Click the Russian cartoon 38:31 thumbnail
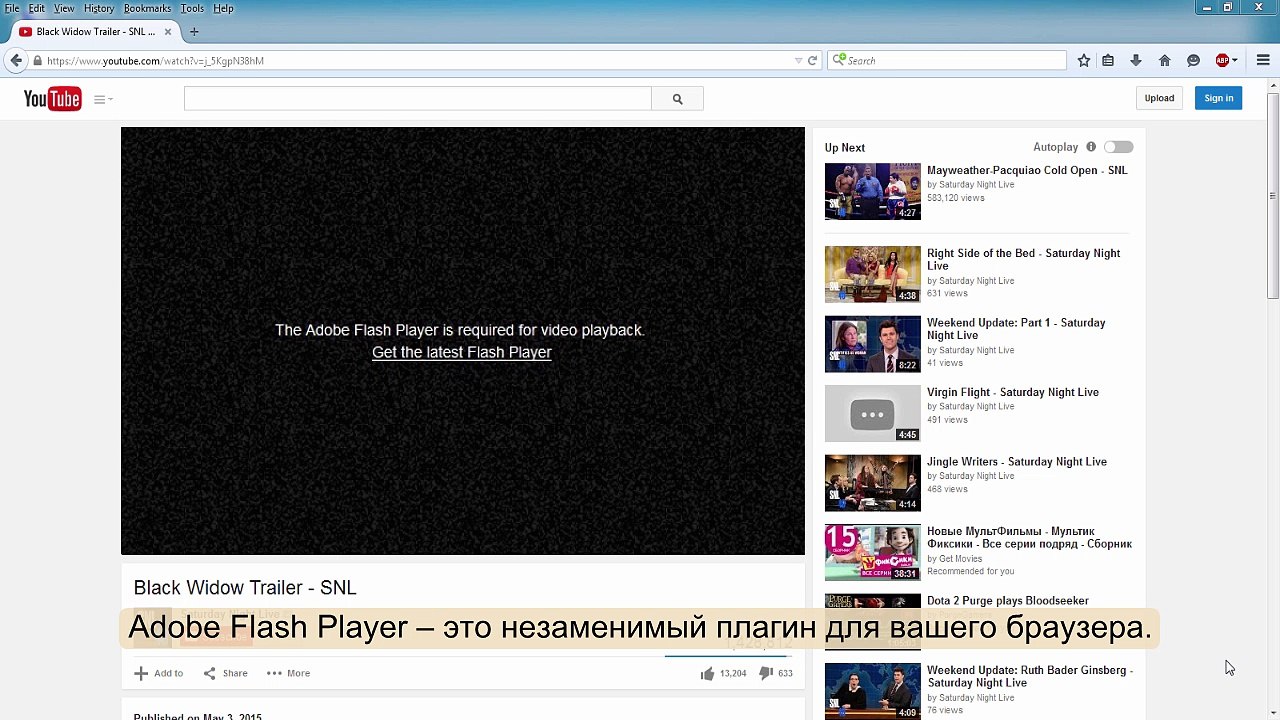 click(872, 553)
